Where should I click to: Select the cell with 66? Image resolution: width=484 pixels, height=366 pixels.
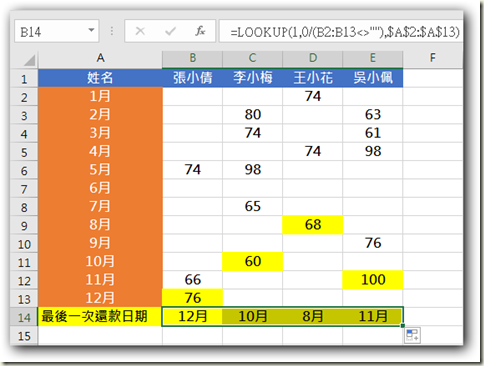[192, 280]
